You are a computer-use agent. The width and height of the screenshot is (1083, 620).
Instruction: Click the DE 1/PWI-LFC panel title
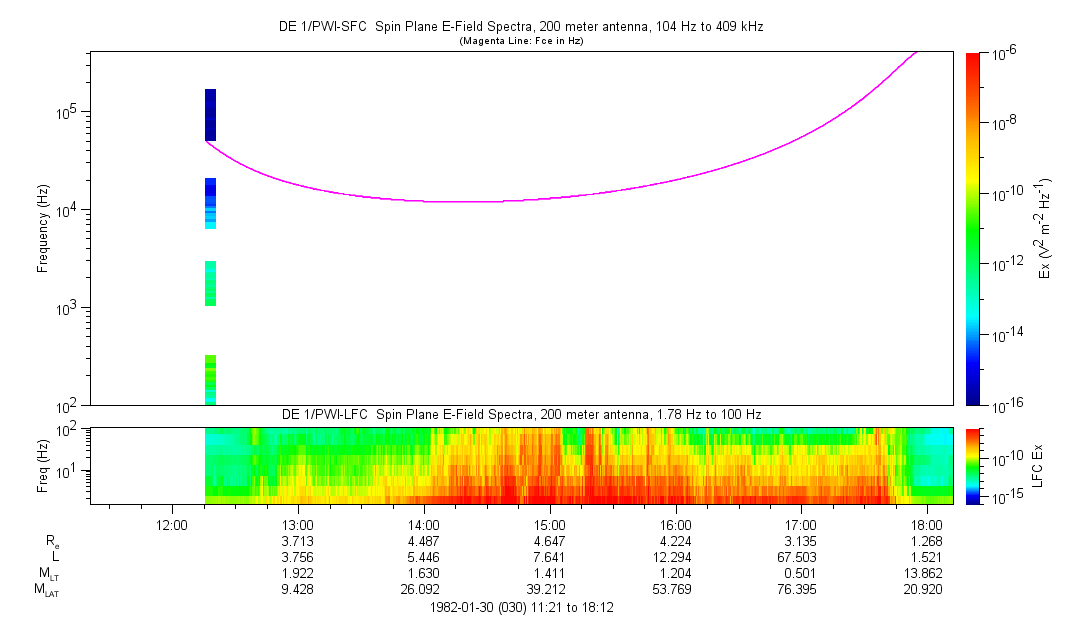pos(520,414)
